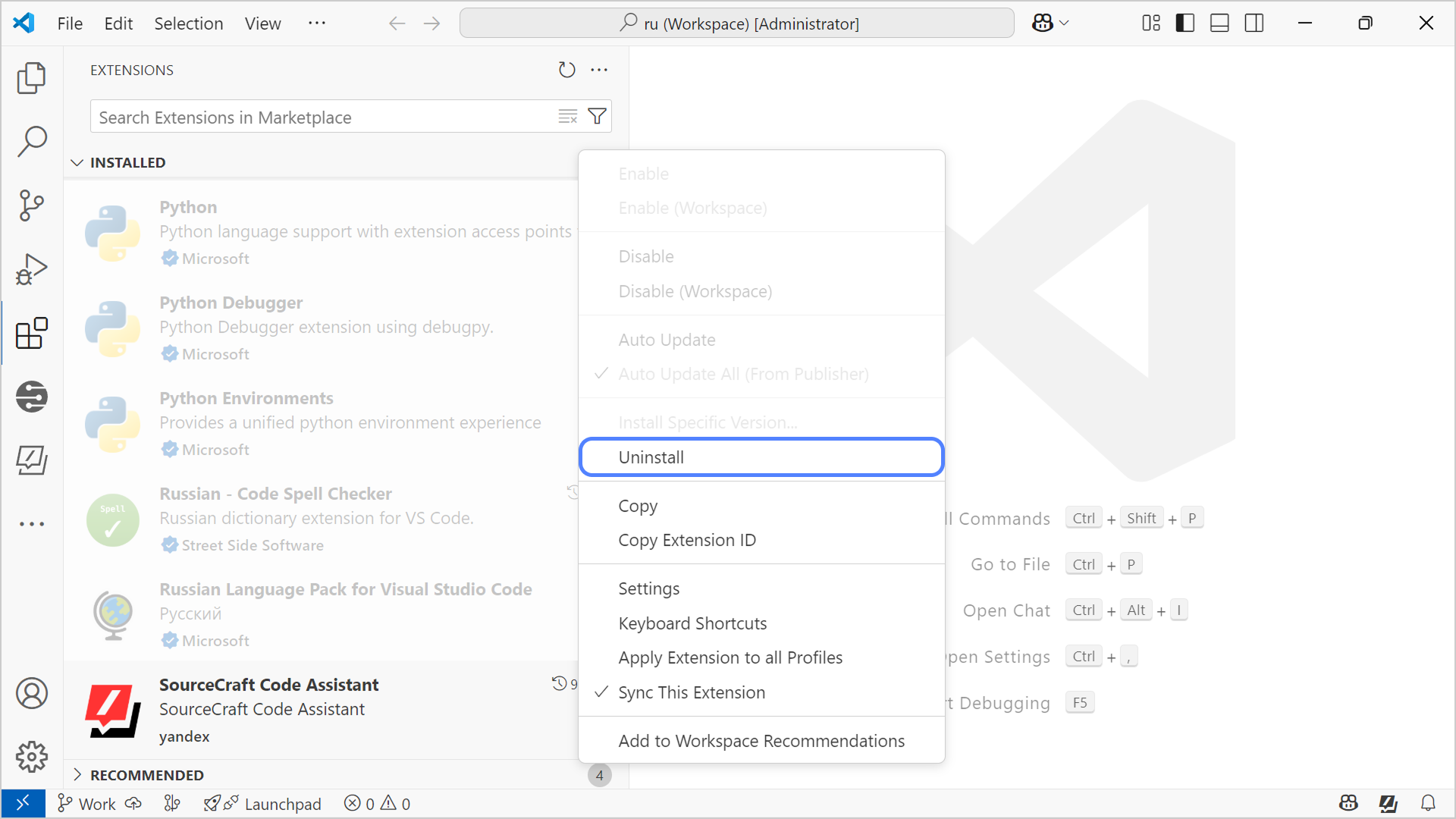Collapse the INSTALLED extensions section

click(127, 162)
